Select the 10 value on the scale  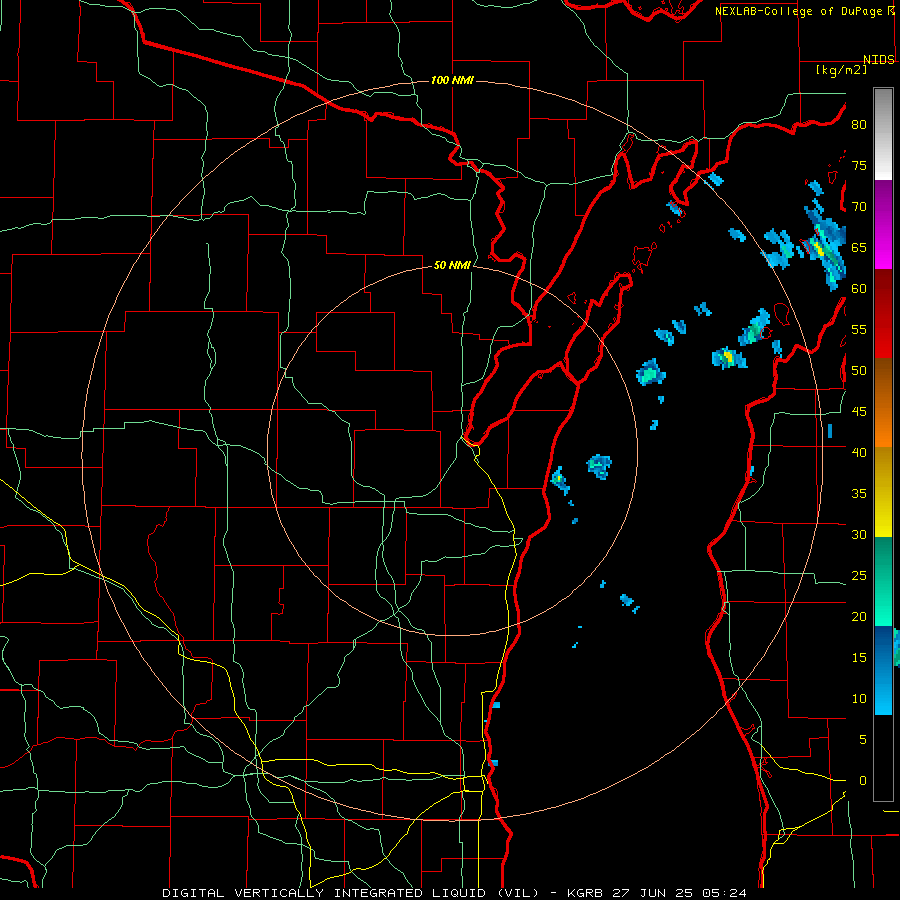click(x=859, y=699)
